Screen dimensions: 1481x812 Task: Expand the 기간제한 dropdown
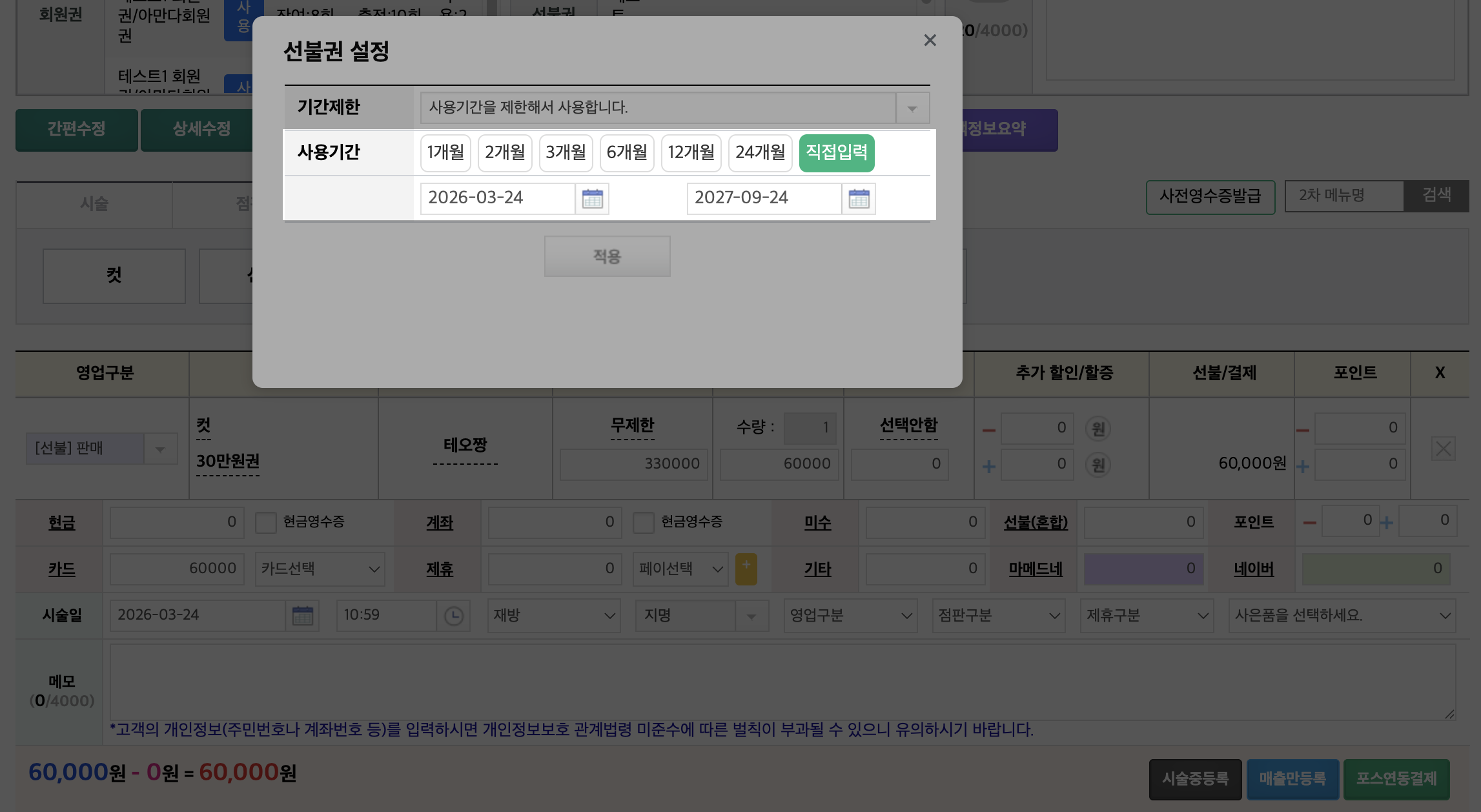point(912,108)
